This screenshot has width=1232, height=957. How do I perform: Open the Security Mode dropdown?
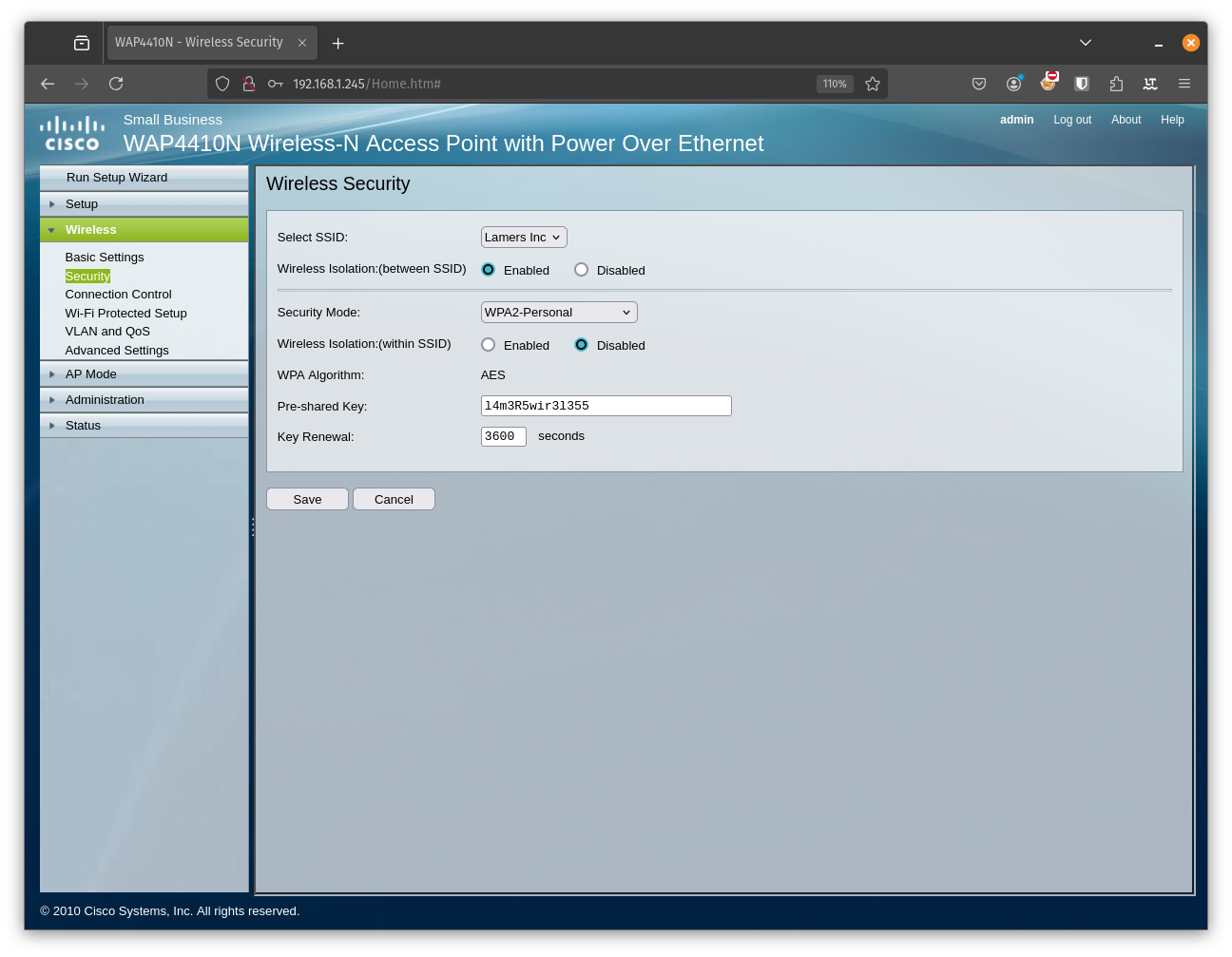pyautogui.click(x=558, y=313)
